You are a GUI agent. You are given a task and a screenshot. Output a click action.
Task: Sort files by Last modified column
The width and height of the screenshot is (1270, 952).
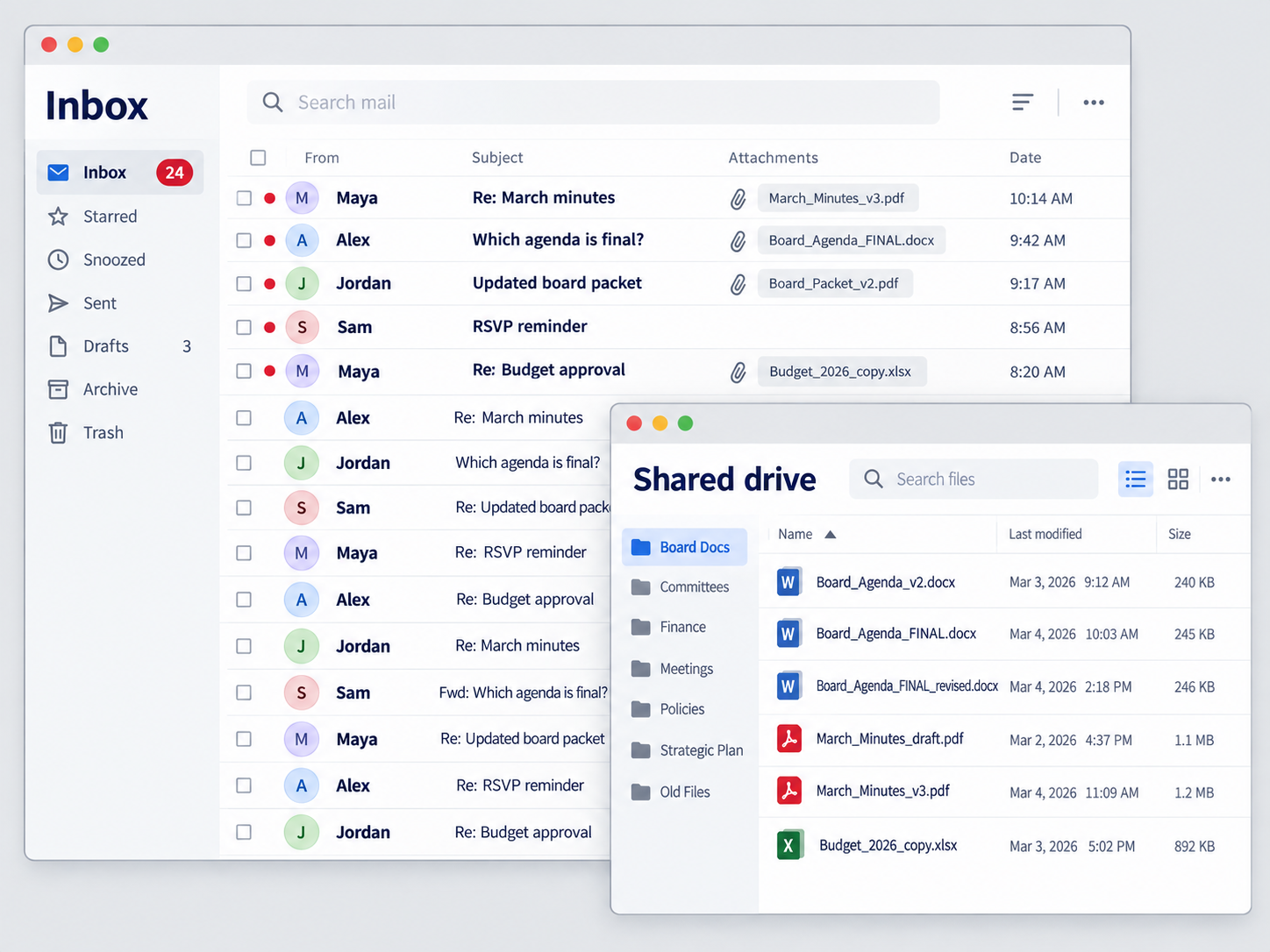(x=1045, y=534)
